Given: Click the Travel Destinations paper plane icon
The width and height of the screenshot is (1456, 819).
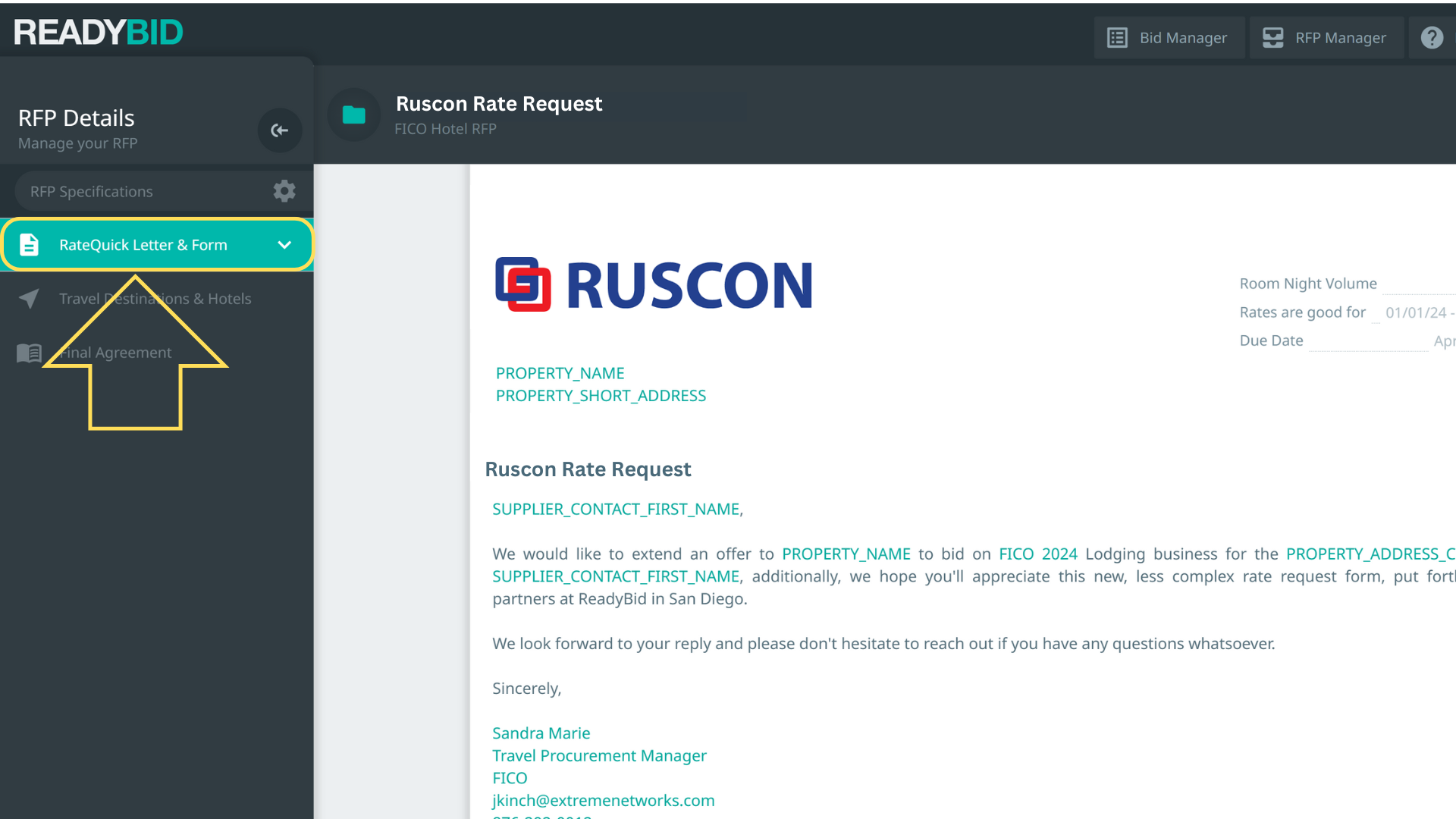Looking at the screenshot, I should pyautogui.click(x=29, y=299).
